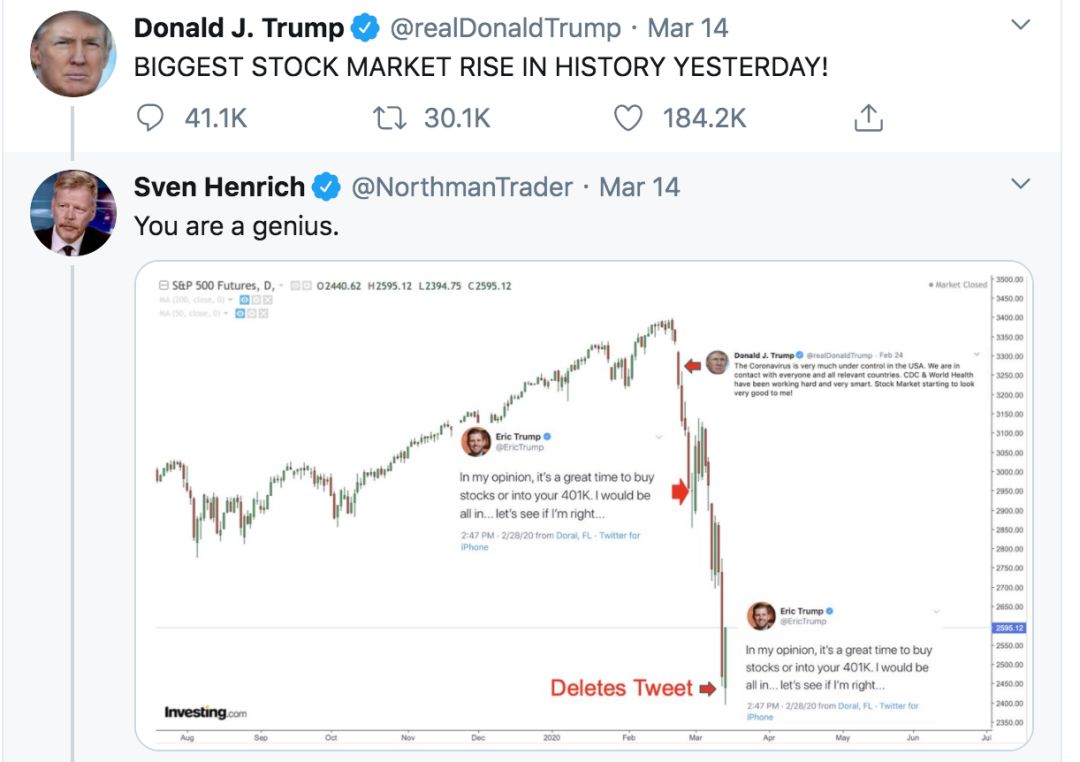Screen dimensions: 1080x762
Task: Open the Sven Henrich display name
Action: (219, 187)
